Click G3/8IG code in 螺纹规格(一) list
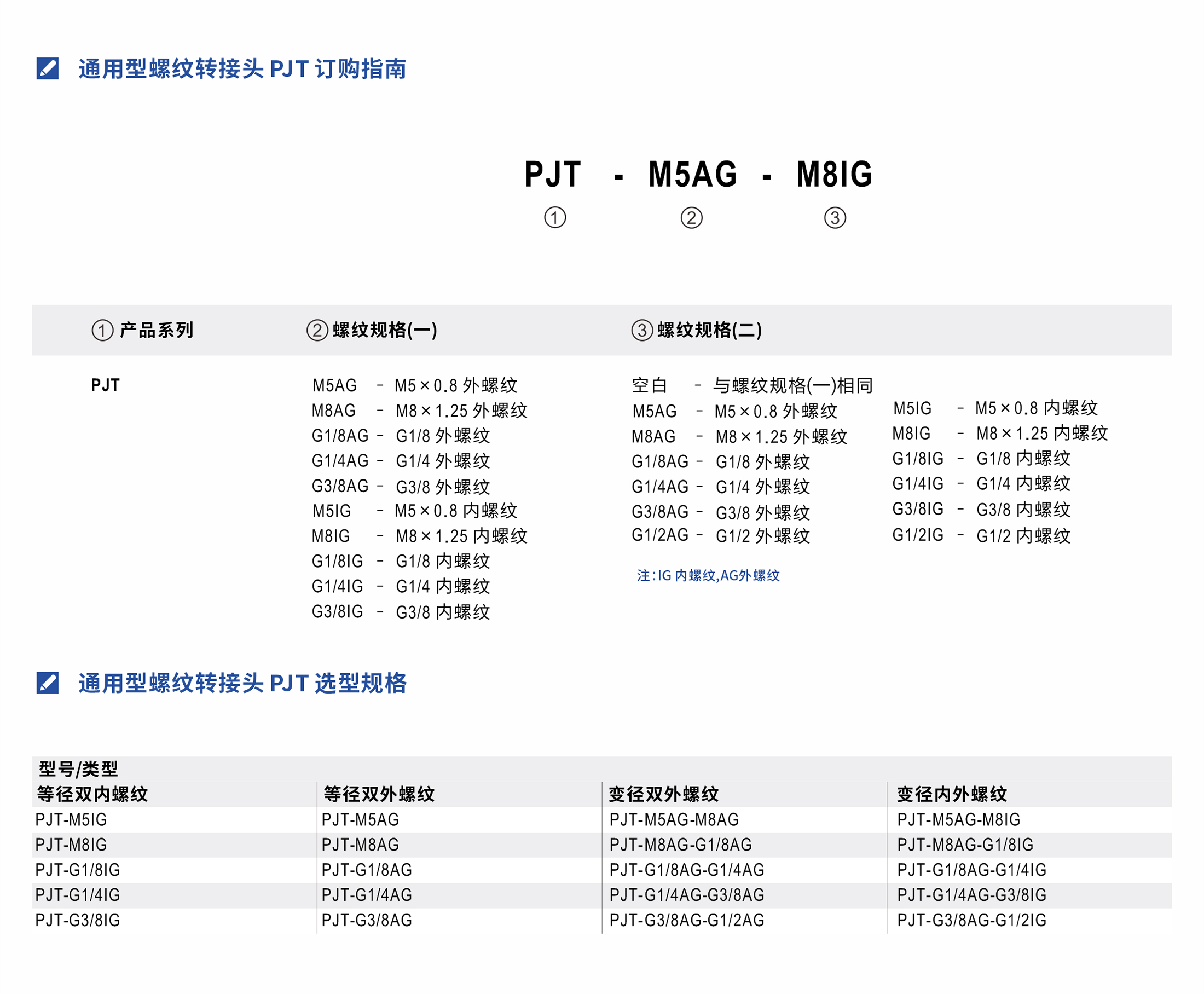Screen dimensions: 1204x994 point(337,611)
